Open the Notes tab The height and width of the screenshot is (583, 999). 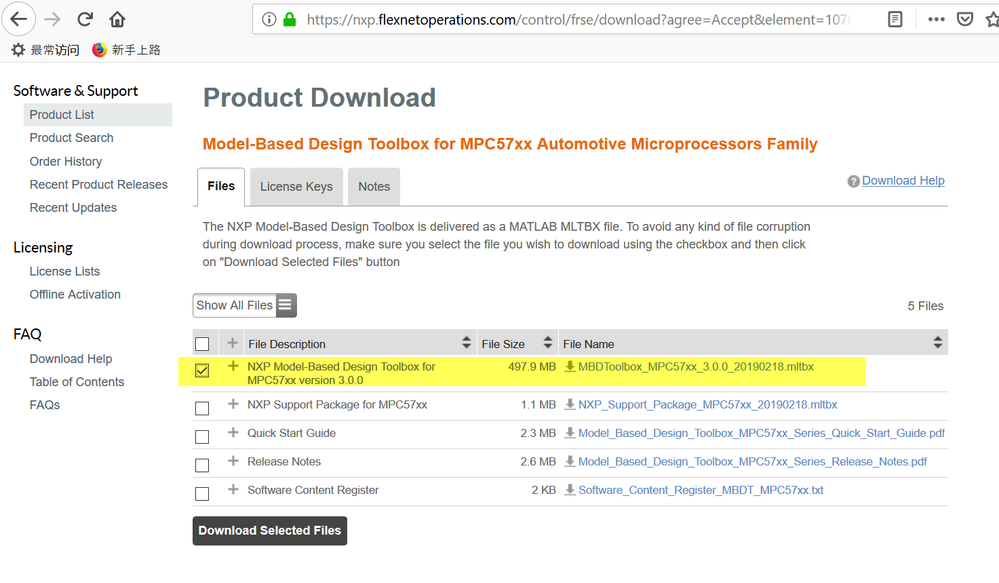[374, 187]
